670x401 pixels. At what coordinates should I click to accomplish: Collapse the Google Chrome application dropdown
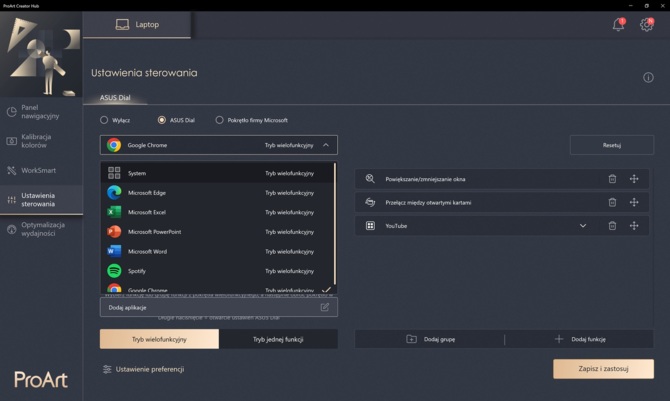(x=326, y=145)
